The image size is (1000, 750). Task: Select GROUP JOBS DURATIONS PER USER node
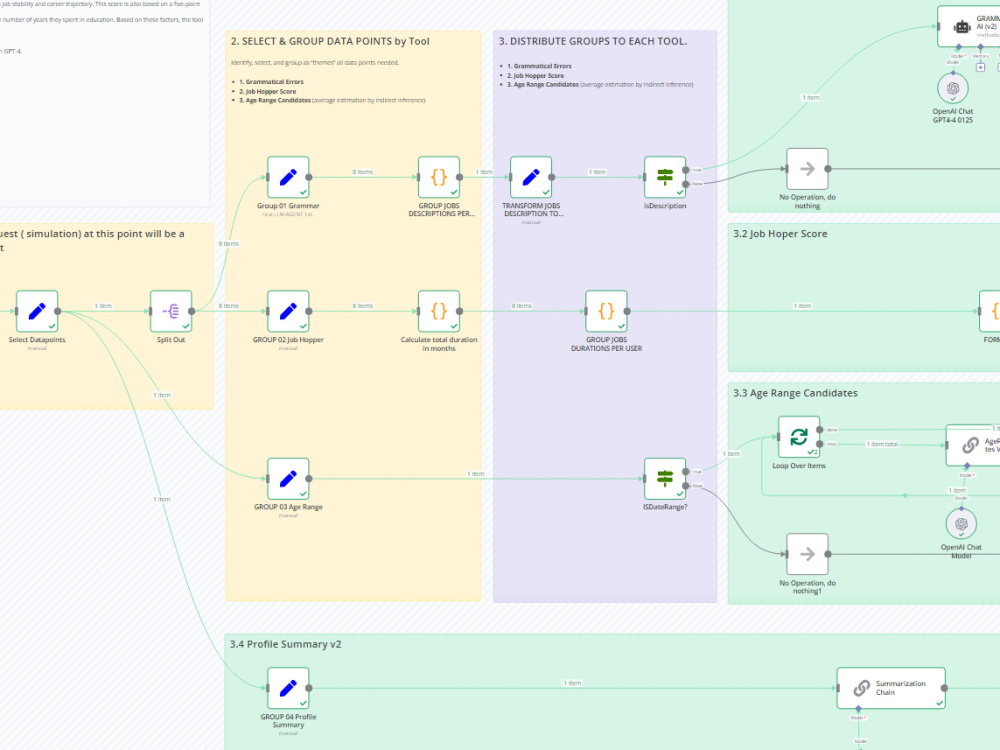(606, 311)
